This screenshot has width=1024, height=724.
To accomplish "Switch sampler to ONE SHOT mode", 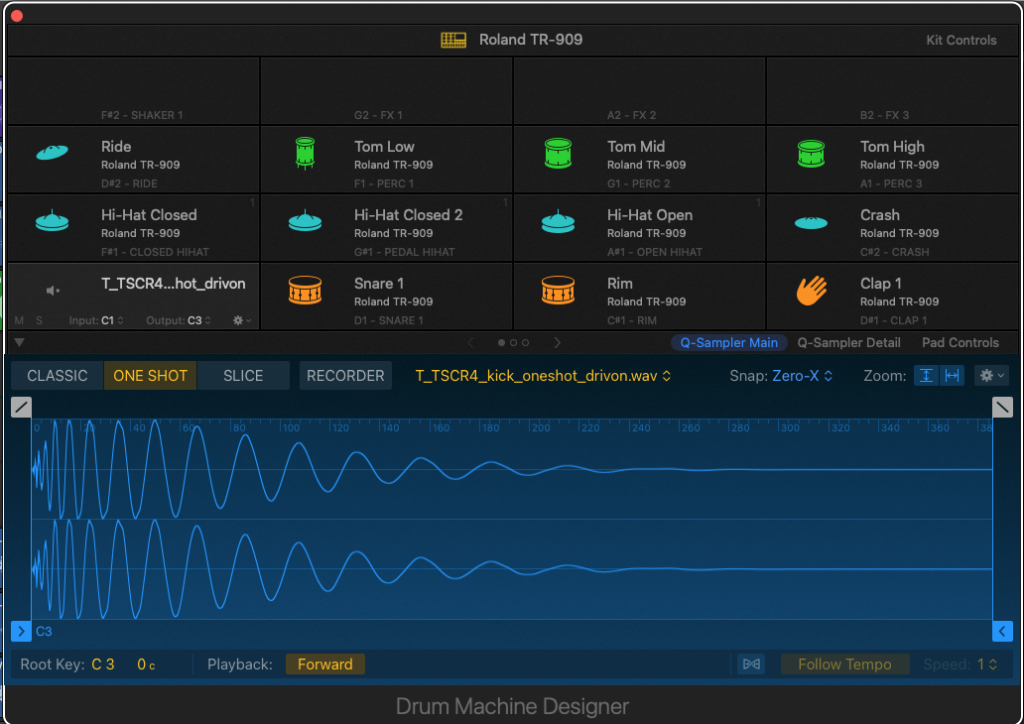I will [150, 375].
